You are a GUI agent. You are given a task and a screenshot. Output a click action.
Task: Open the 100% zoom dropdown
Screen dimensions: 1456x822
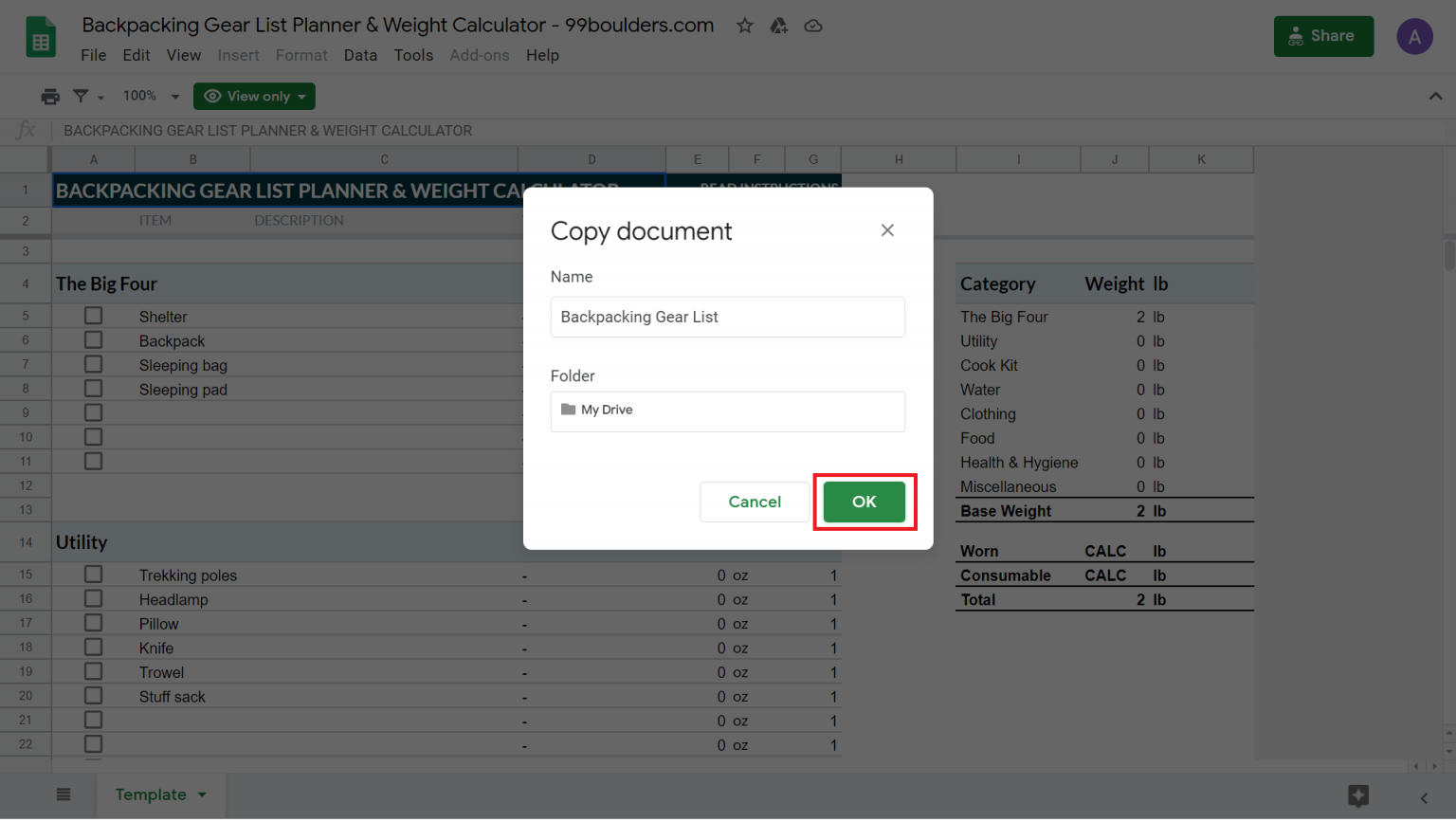coord(151,96)
